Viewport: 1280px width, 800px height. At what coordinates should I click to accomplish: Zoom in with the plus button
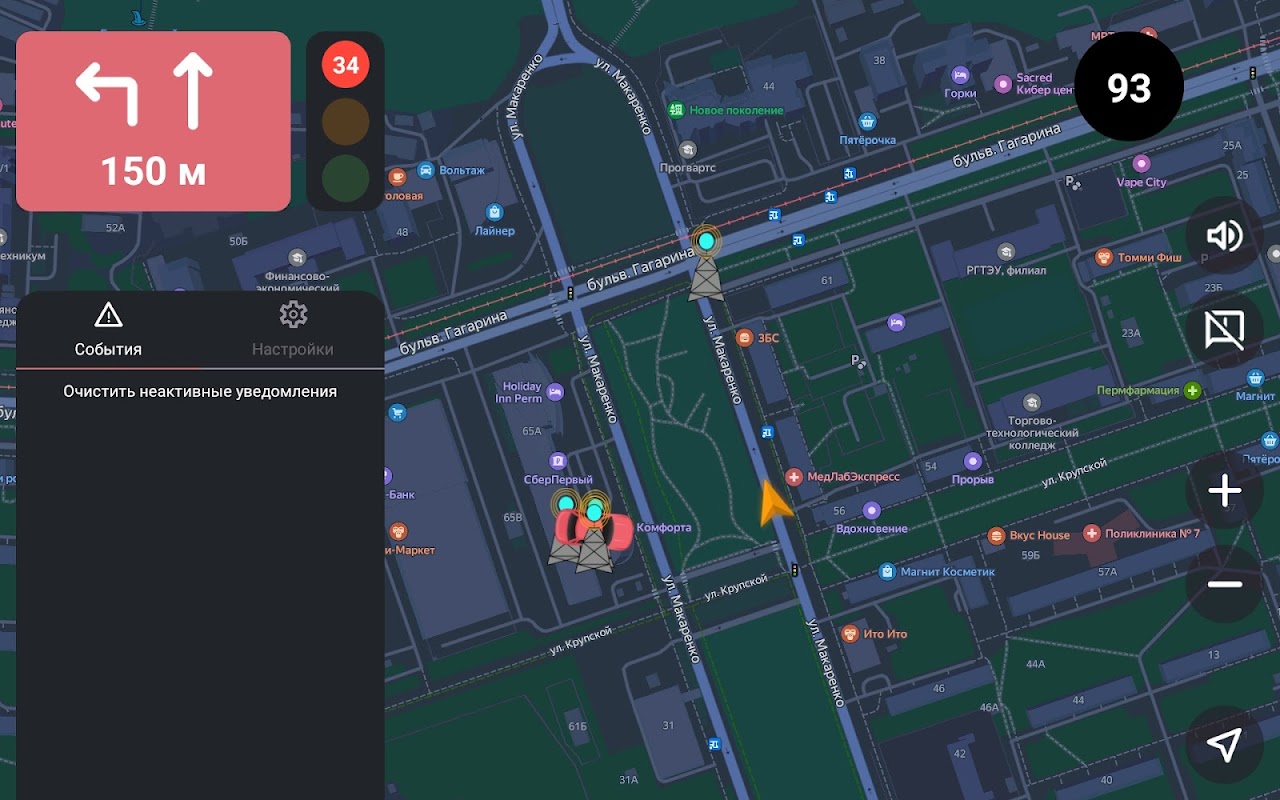tap(1224, 490)
